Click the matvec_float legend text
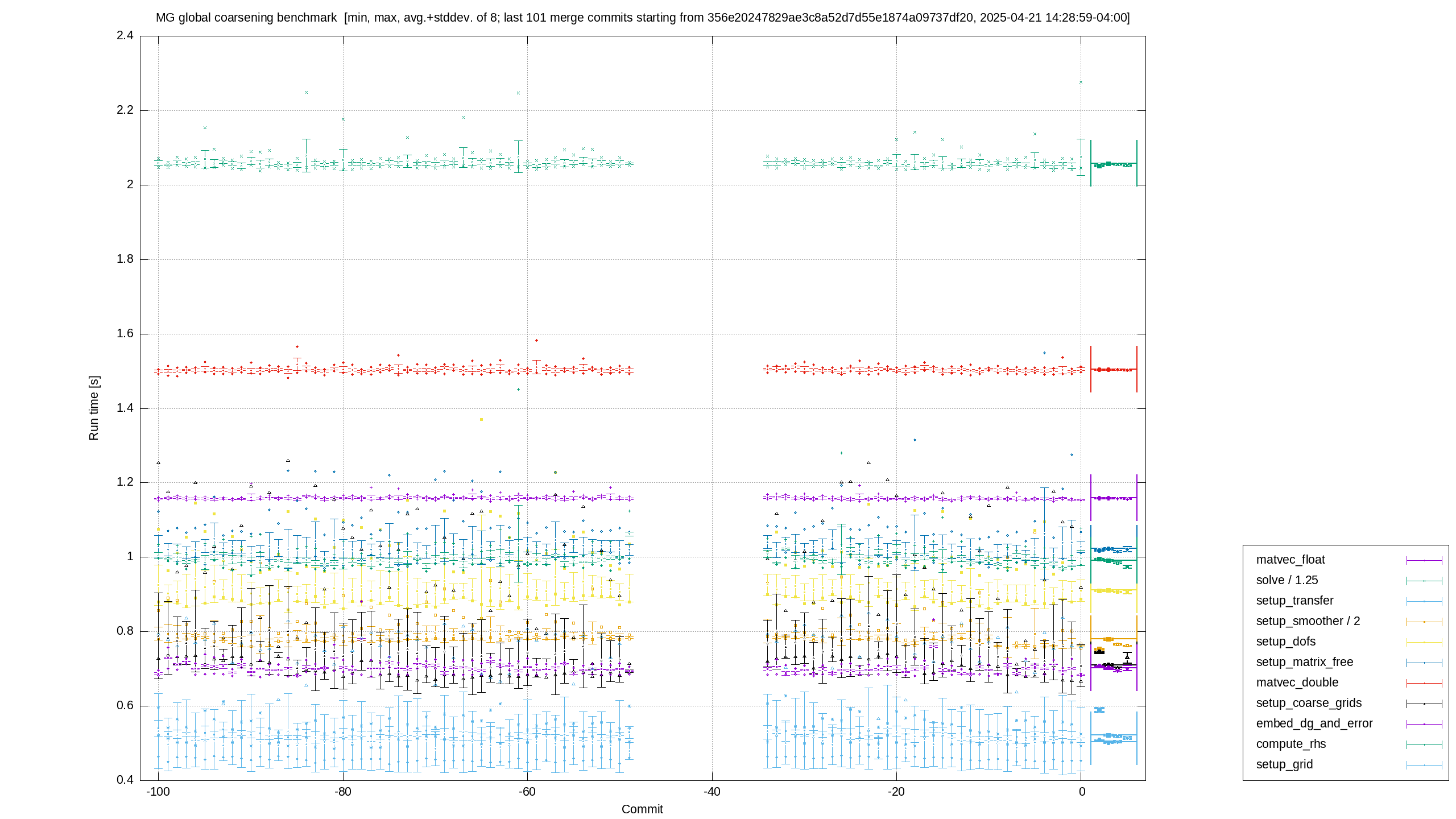The image size is (1456, 819). [1290, 560]
